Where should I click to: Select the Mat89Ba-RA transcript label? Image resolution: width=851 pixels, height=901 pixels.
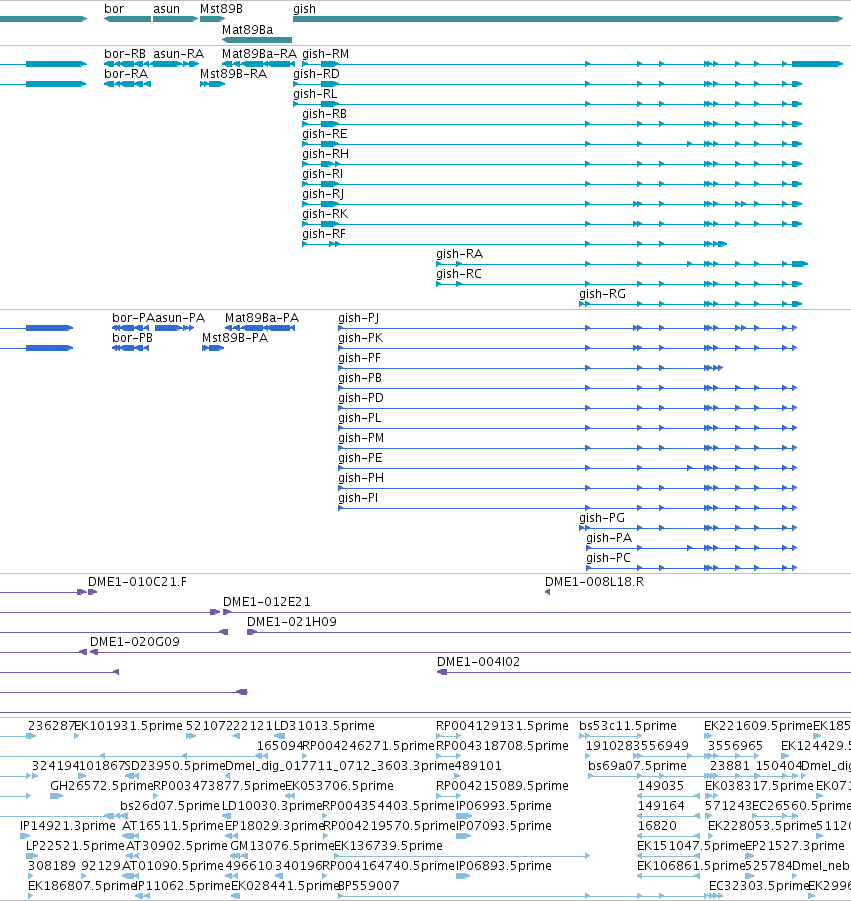[x=259, y=53]
